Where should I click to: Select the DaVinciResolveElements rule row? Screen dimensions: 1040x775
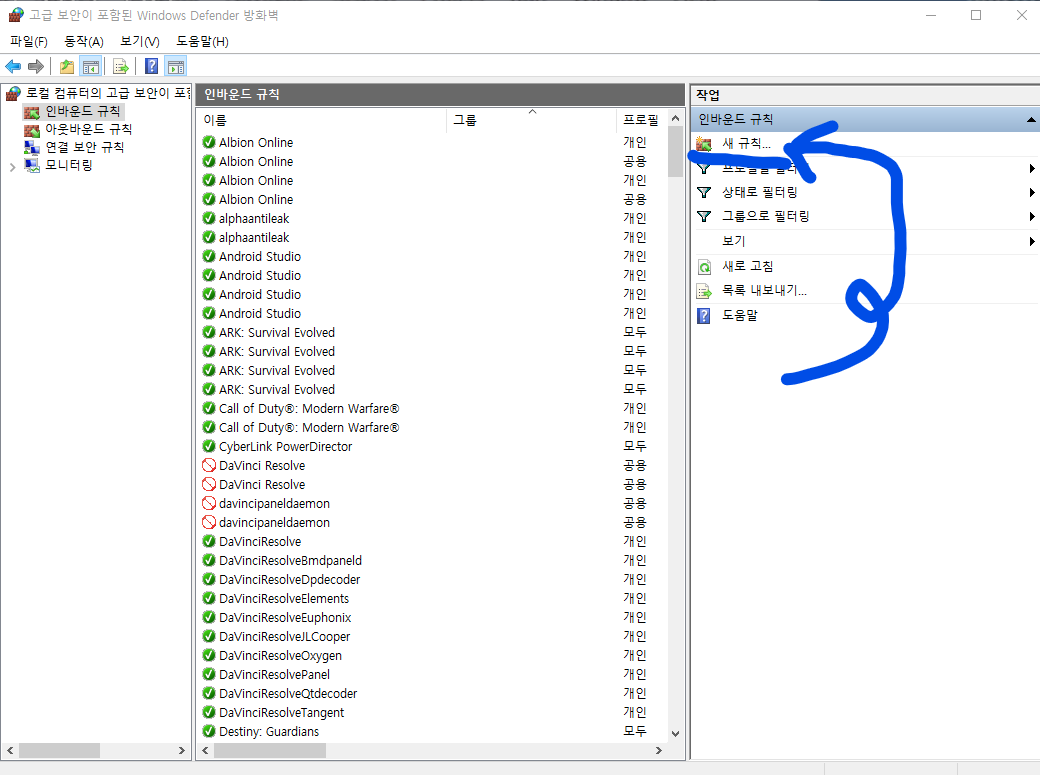pos(432,599)
